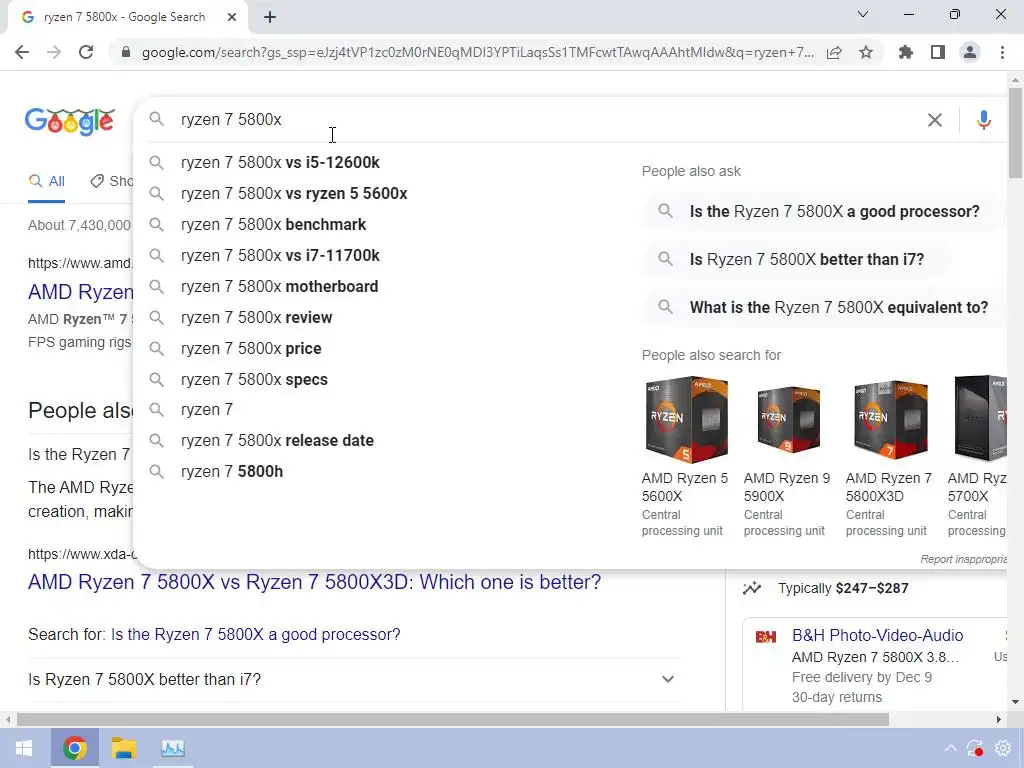Select the plain ryzen 7 suggestion
The width and height of the screenshot is (1024, 768).
(206, 409)
